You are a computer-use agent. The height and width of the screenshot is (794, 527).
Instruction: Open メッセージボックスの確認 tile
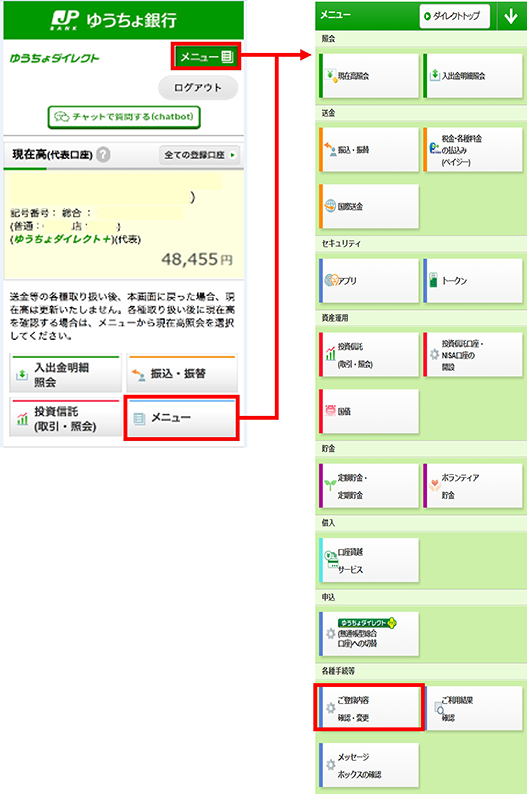[369, 765]
